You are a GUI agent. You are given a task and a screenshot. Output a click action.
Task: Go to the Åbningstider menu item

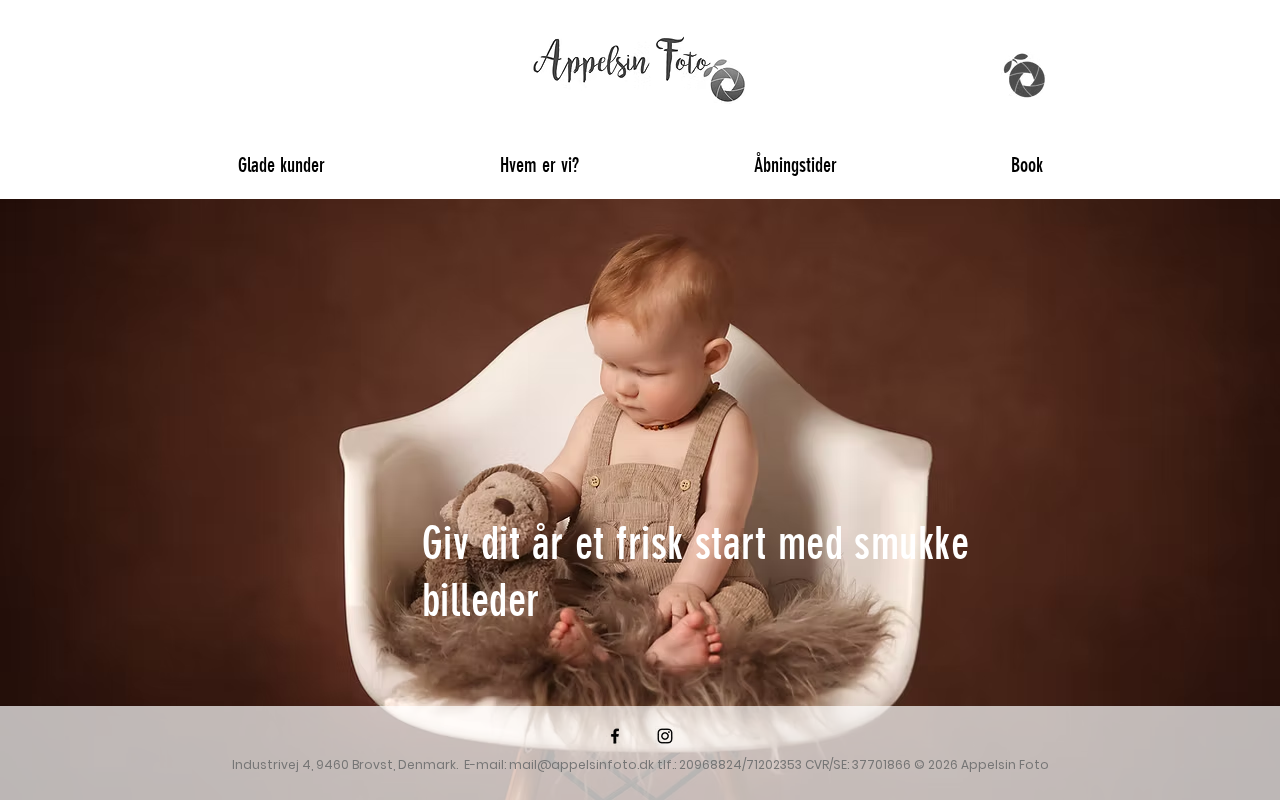[795, 165]
